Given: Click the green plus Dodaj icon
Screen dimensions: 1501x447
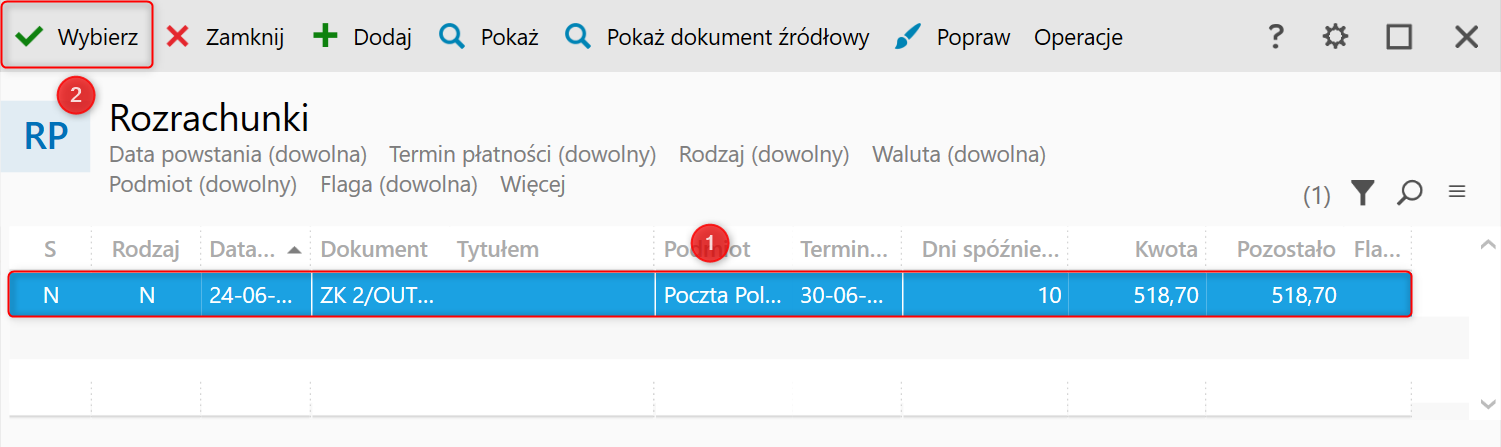Looking at the screenshot, I should 326,37.
